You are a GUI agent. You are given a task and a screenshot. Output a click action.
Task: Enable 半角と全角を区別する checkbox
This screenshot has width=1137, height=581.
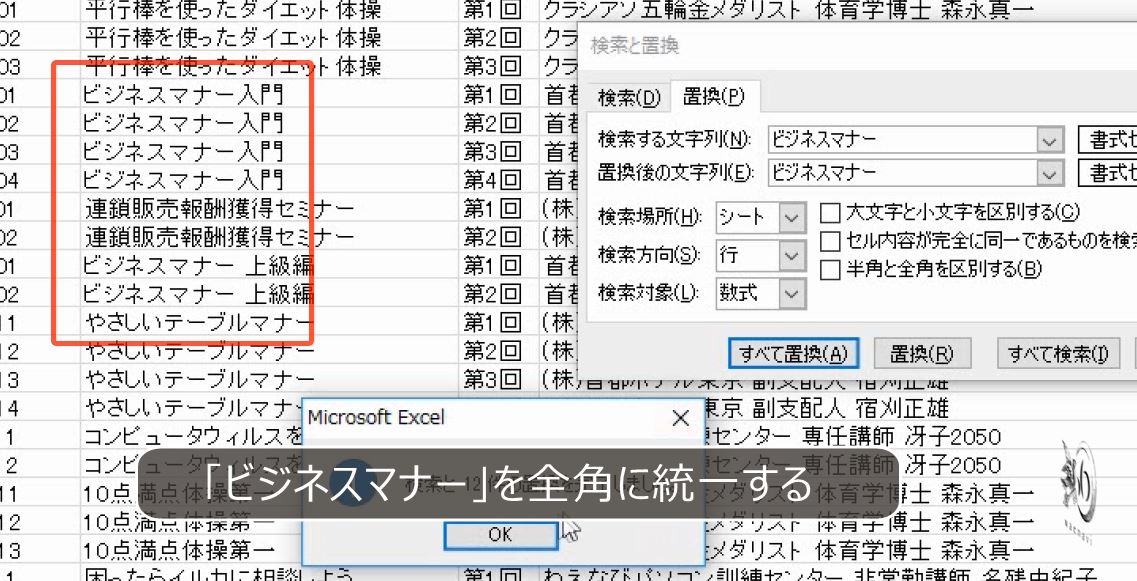point(830,270)
